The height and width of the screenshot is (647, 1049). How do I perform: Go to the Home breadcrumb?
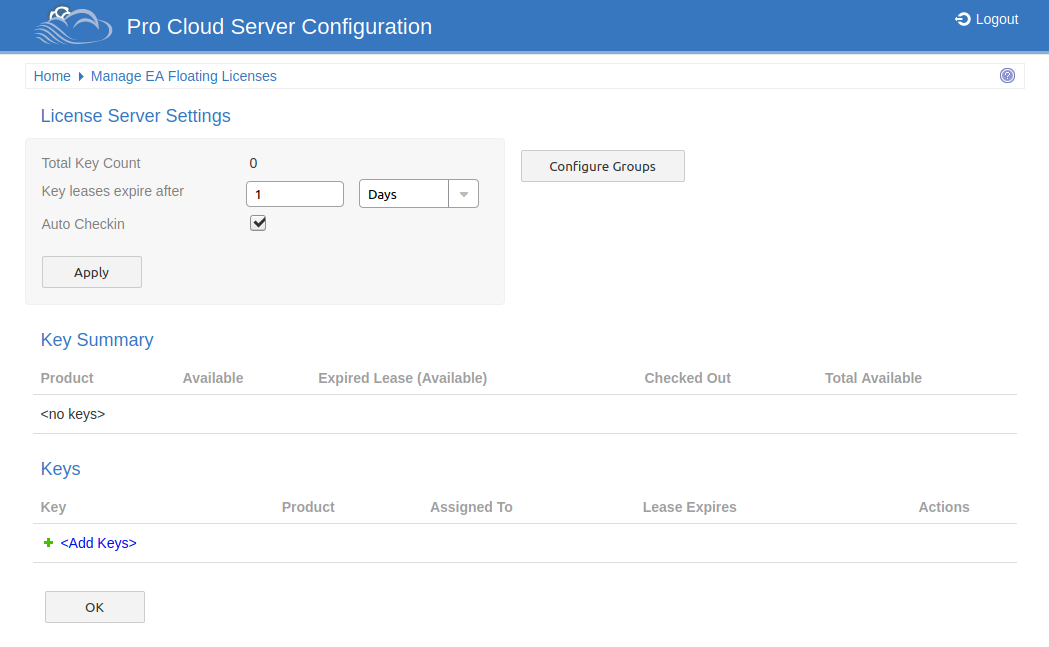pyautogui.click(x=52, y=76)
